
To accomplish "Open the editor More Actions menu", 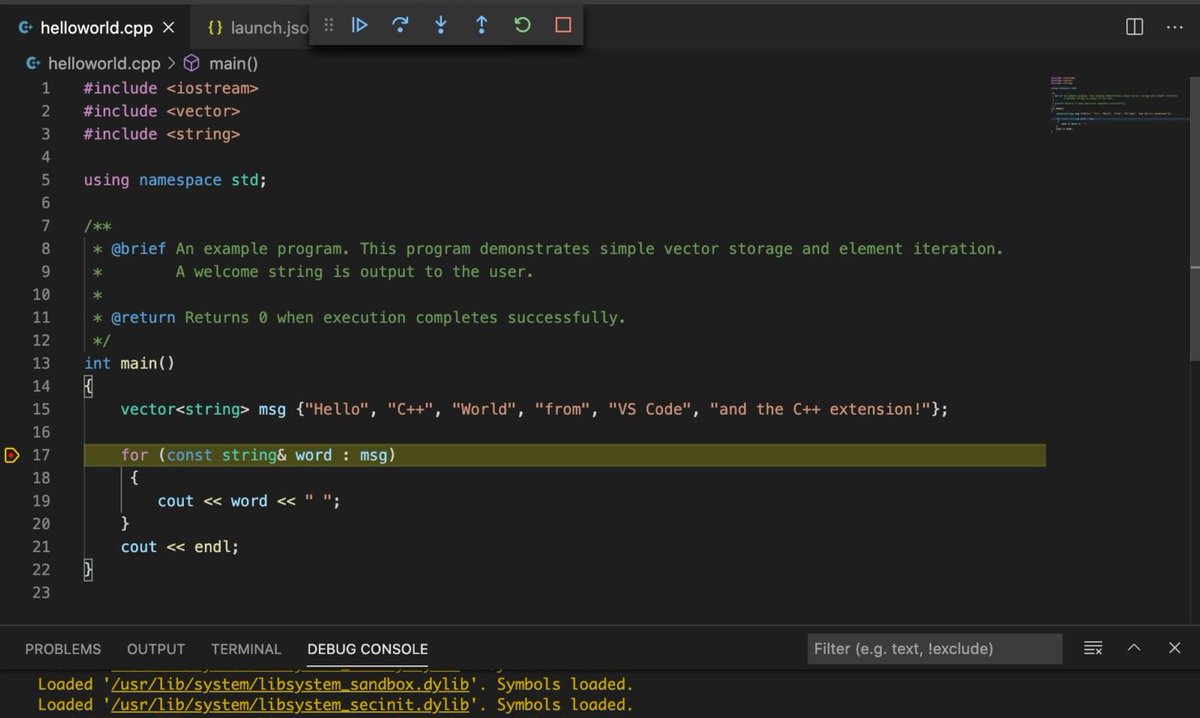I will 1175,27.
